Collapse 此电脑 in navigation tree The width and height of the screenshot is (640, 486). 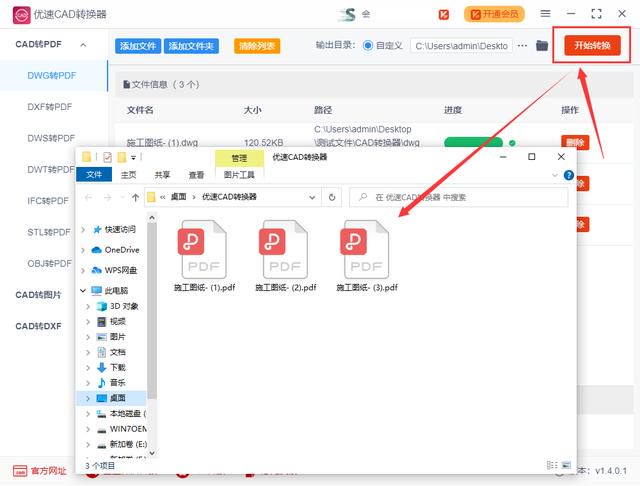(x=83, y=291)
